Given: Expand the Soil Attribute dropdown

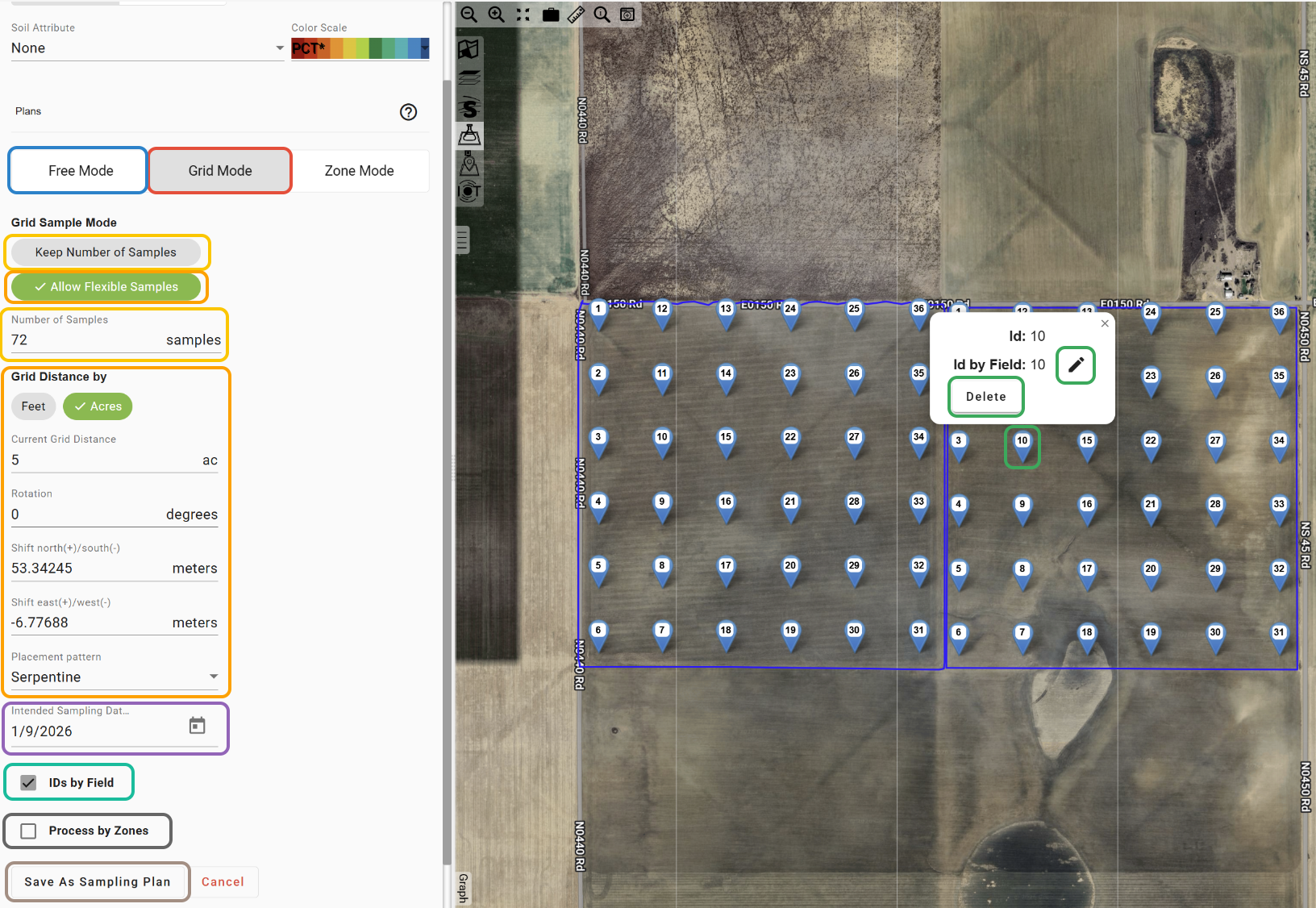Looking at the screenshot, I should point(148,48).
